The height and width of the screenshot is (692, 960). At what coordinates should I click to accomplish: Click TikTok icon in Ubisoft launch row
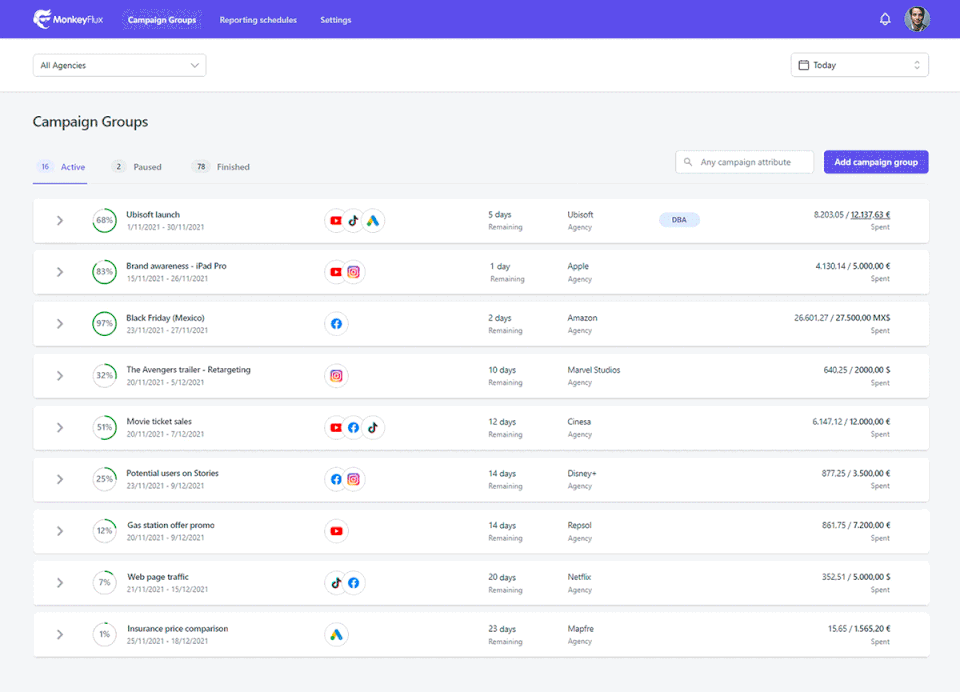point(354,220)
